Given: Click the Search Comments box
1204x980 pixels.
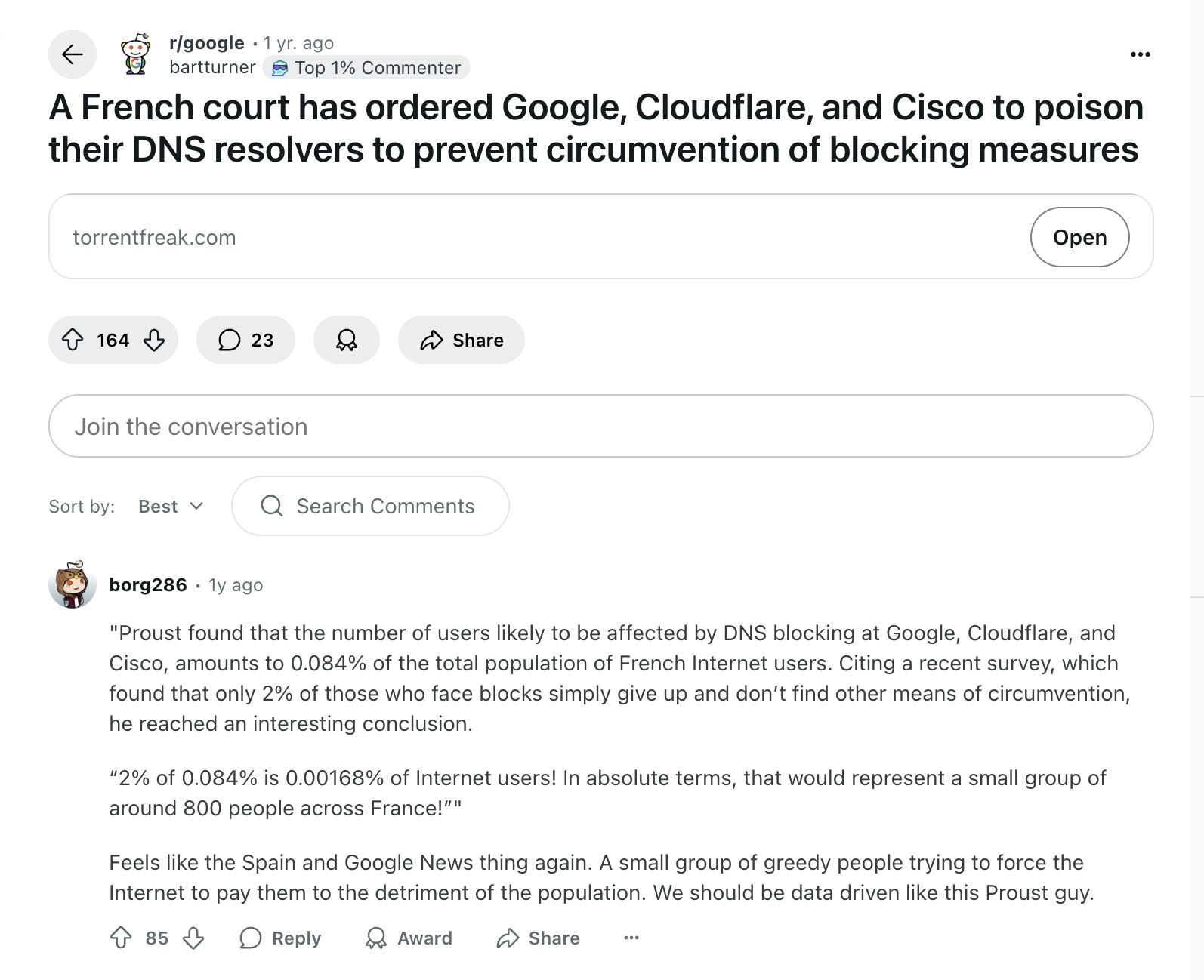Looking at the screenshot, I should pyautogui.click(x=370, y=506).
